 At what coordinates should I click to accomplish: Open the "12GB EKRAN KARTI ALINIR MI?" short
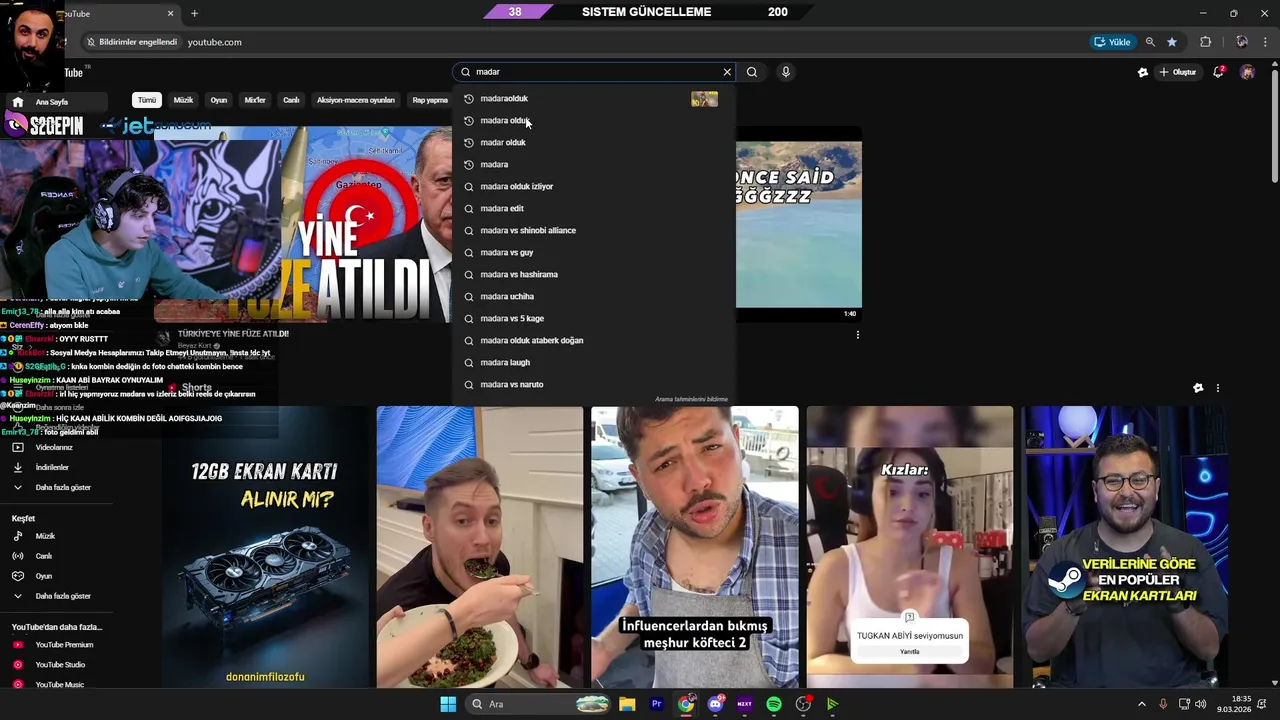coord(265,547)
